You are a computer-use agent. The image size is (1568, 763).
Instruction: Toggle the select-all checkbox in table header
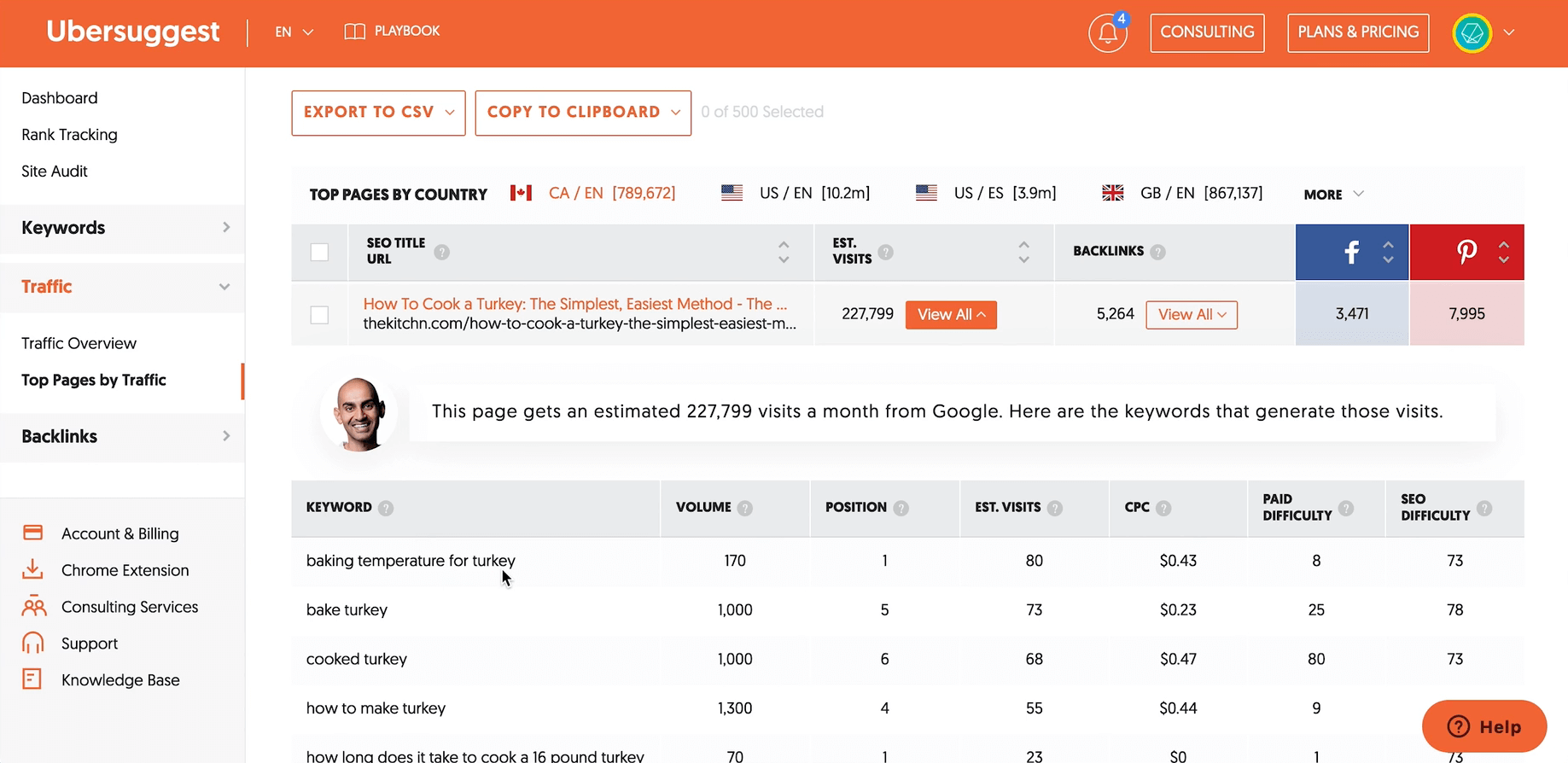point(319,252)
